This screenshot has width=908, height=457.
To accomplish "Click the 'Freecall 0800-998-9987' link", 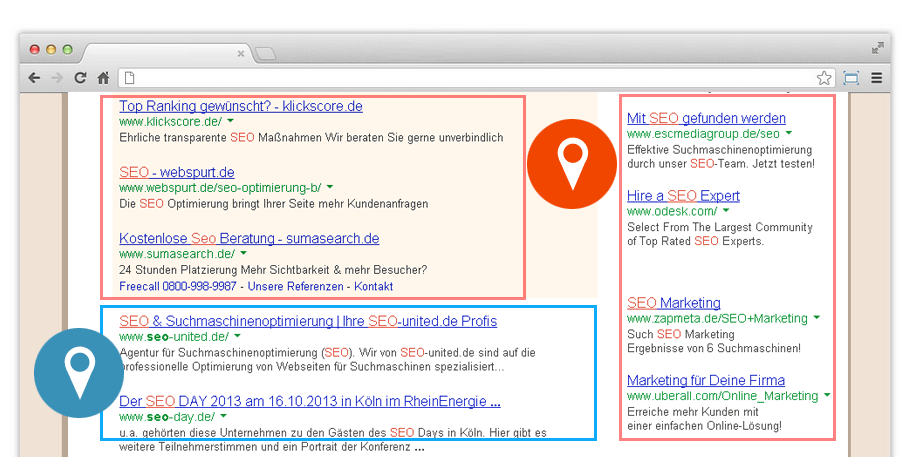I will (178, 286).
